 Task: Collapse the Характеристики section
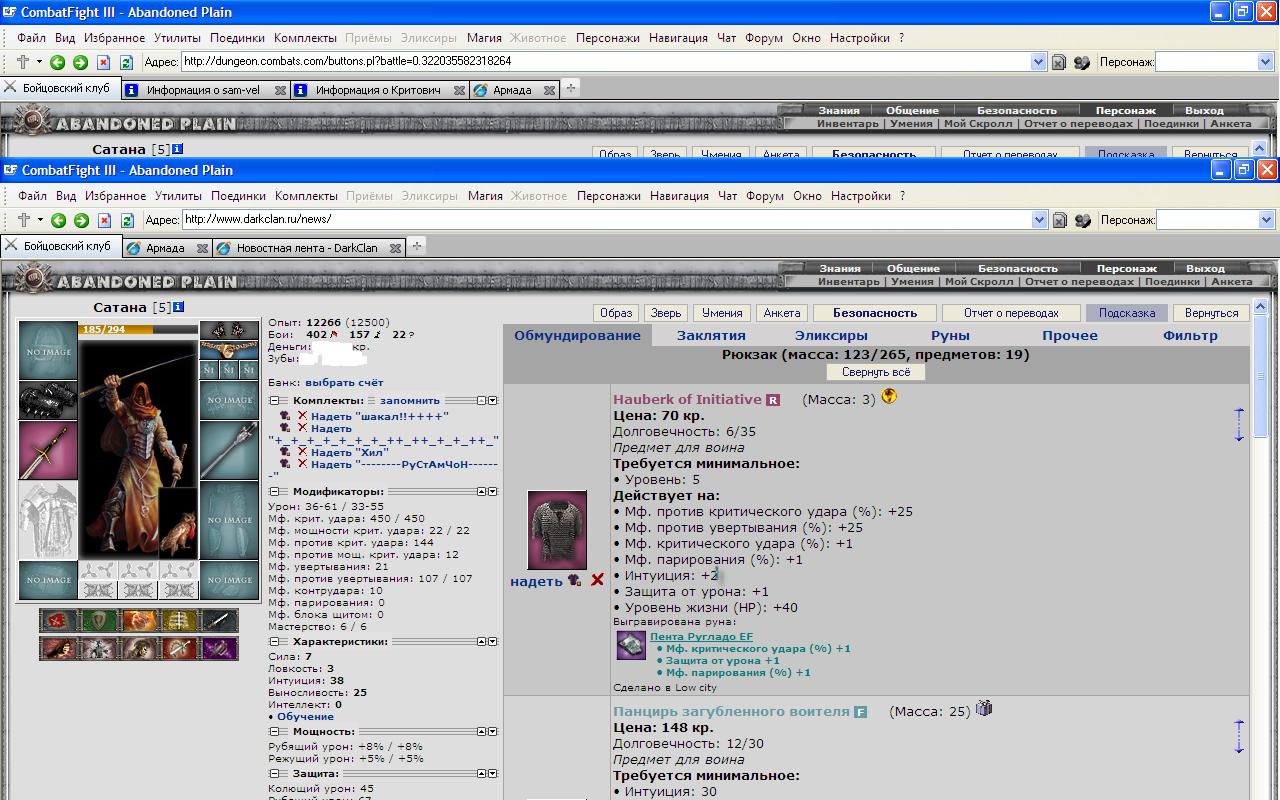point(274,642)
